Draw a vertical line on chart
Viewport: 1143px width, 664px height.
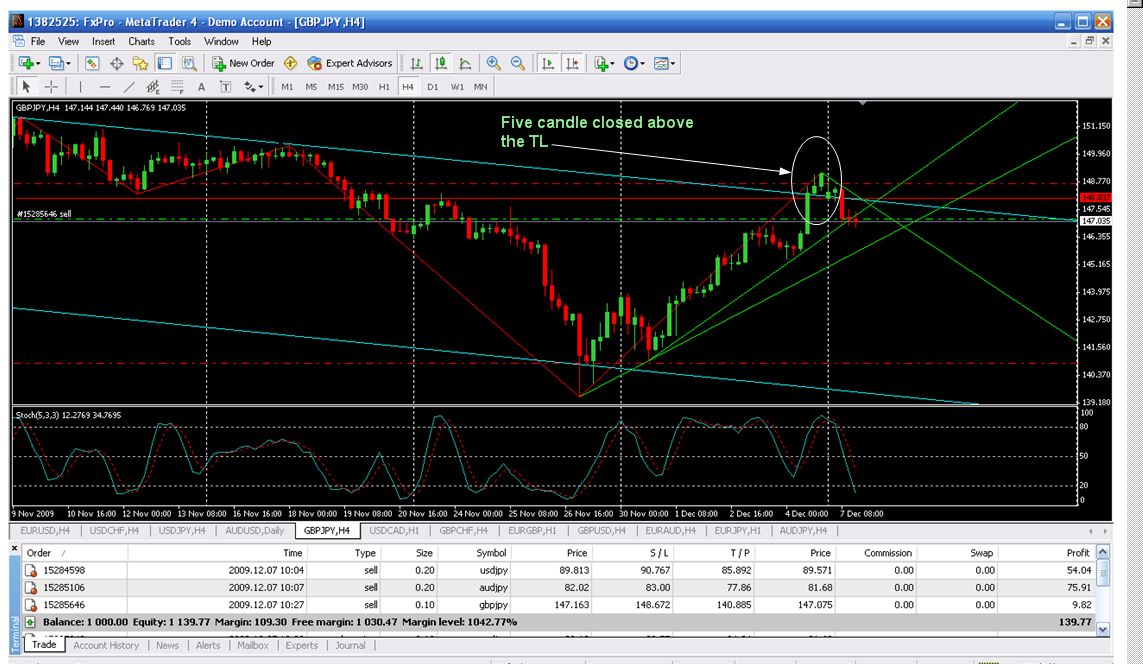81,87
